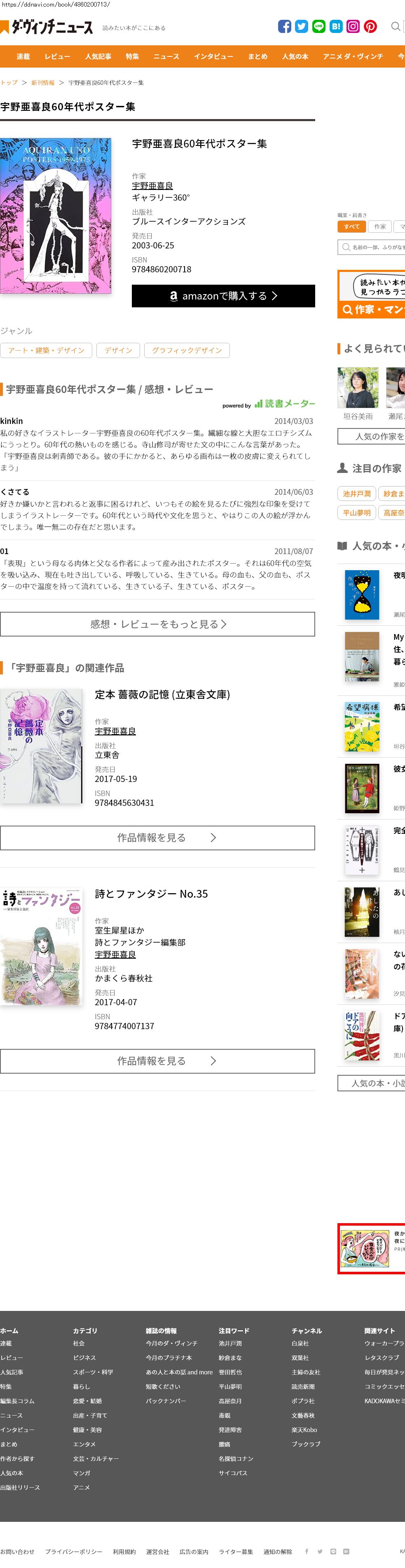
Task: Open 作品情報を見る for 定本 薔薇の記憶
Action: (158, 838)
